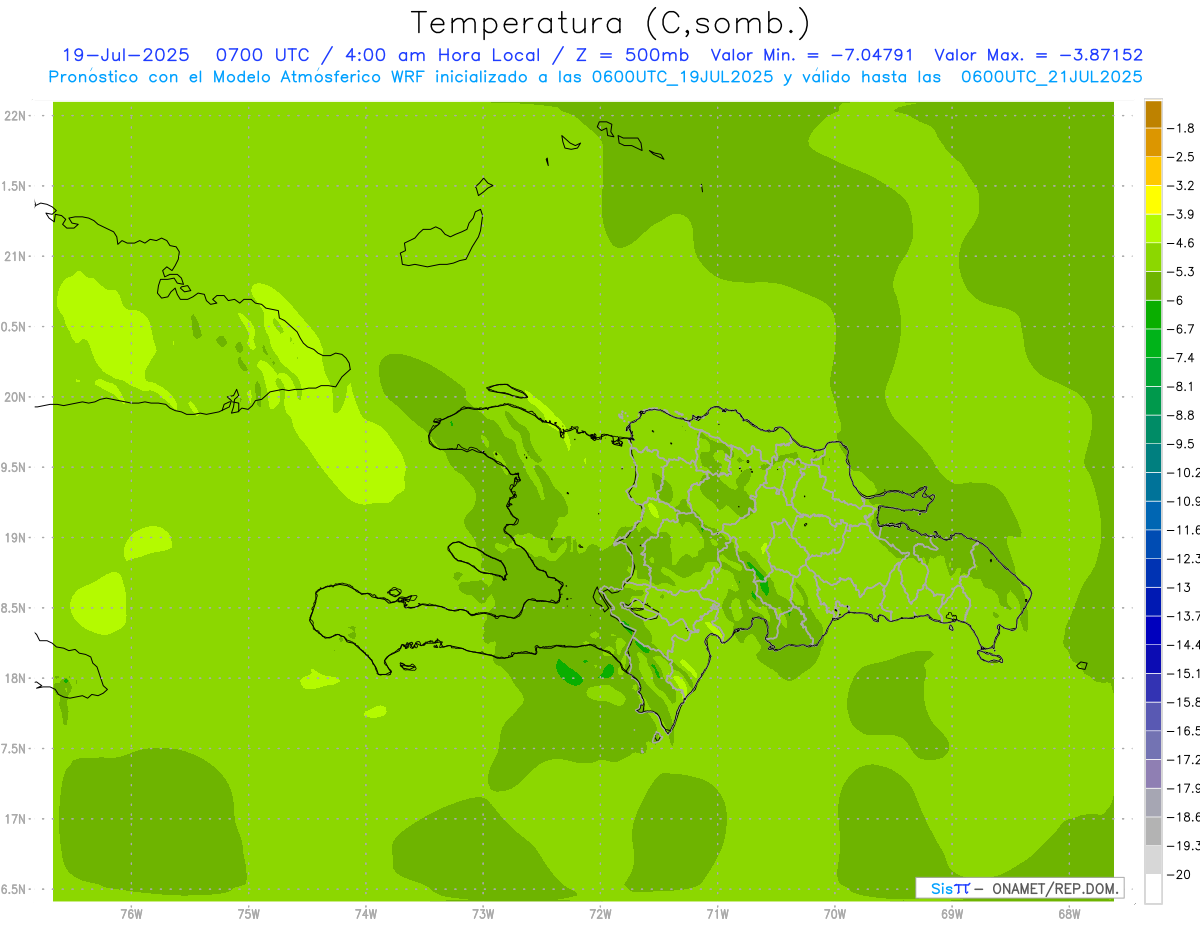Click the blue swatch between -13 and -13.7

[x=1153, y=601]
